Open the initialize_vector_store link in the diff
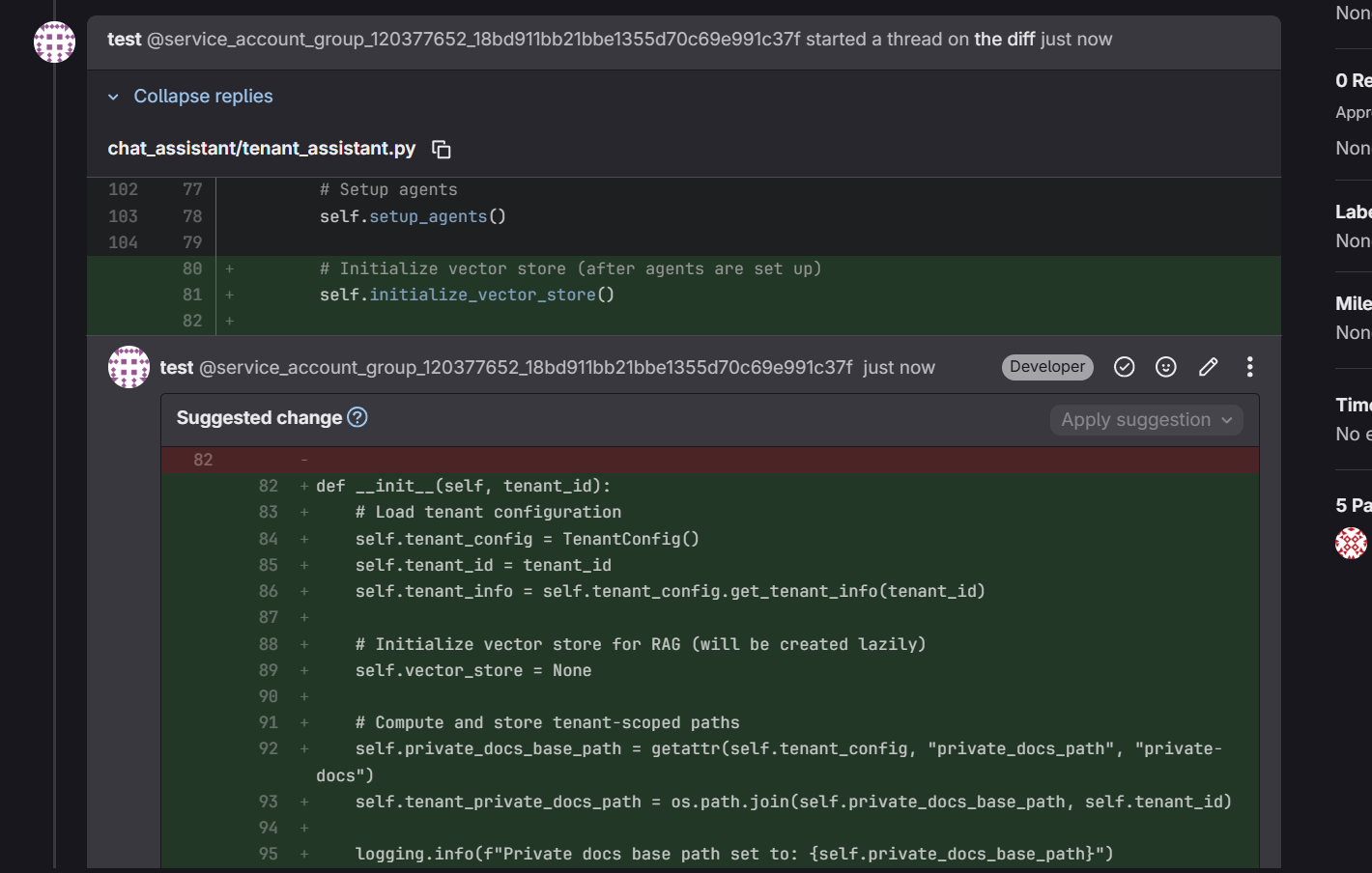The height and width of the screenshot is (873, 1372). click(484, 295)
